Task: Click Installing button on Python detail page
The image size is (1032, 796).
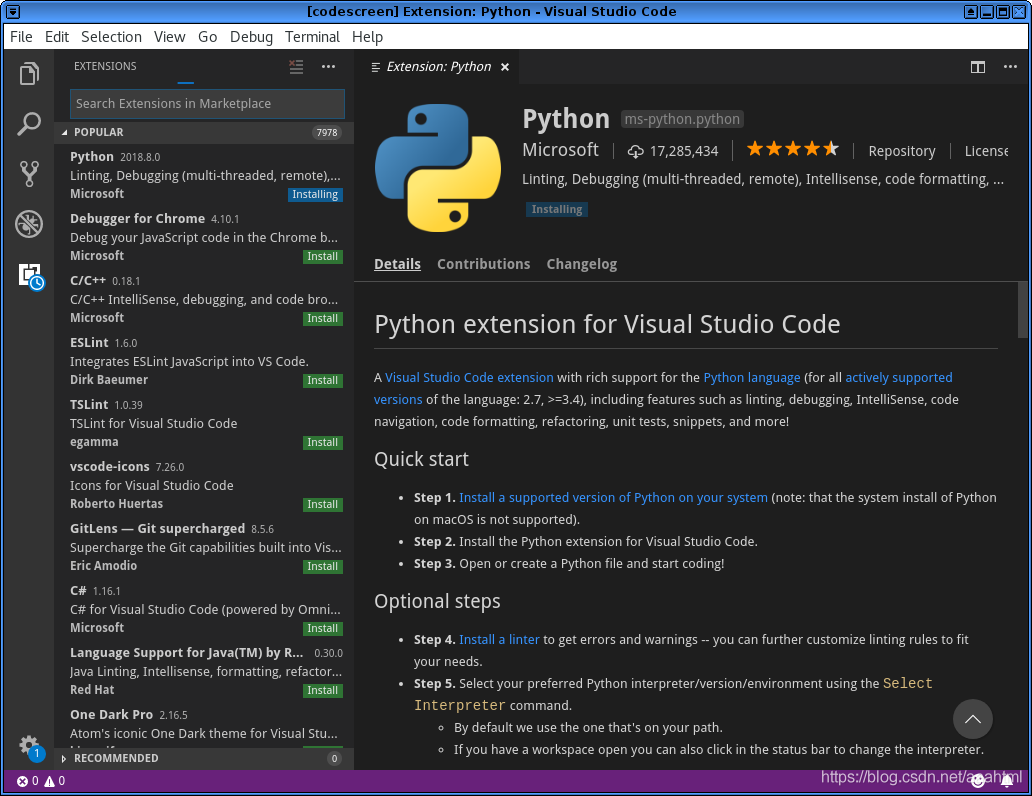Action: pos(557,209)
